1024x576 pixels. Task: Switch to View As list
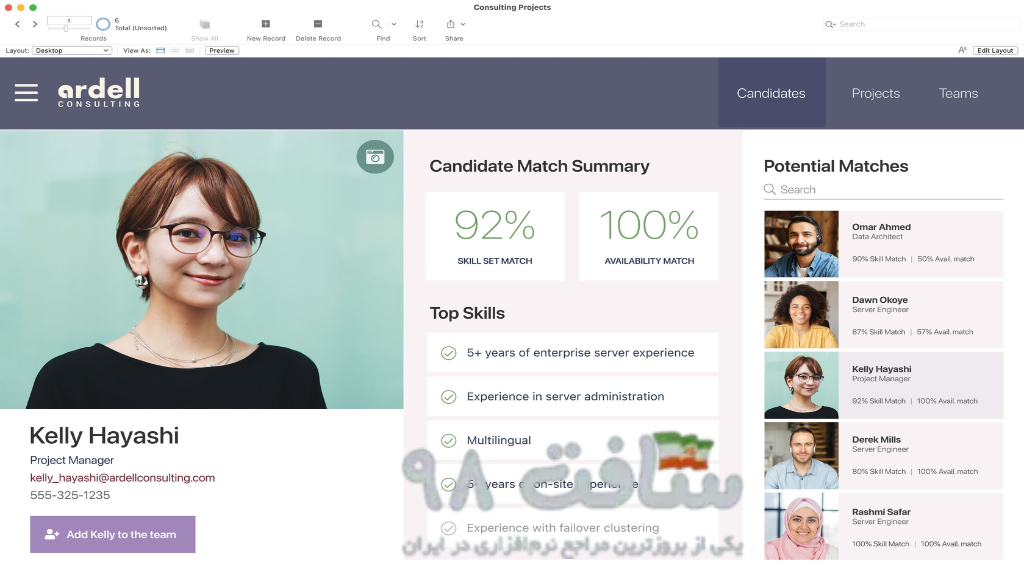(x=175, y=50)
